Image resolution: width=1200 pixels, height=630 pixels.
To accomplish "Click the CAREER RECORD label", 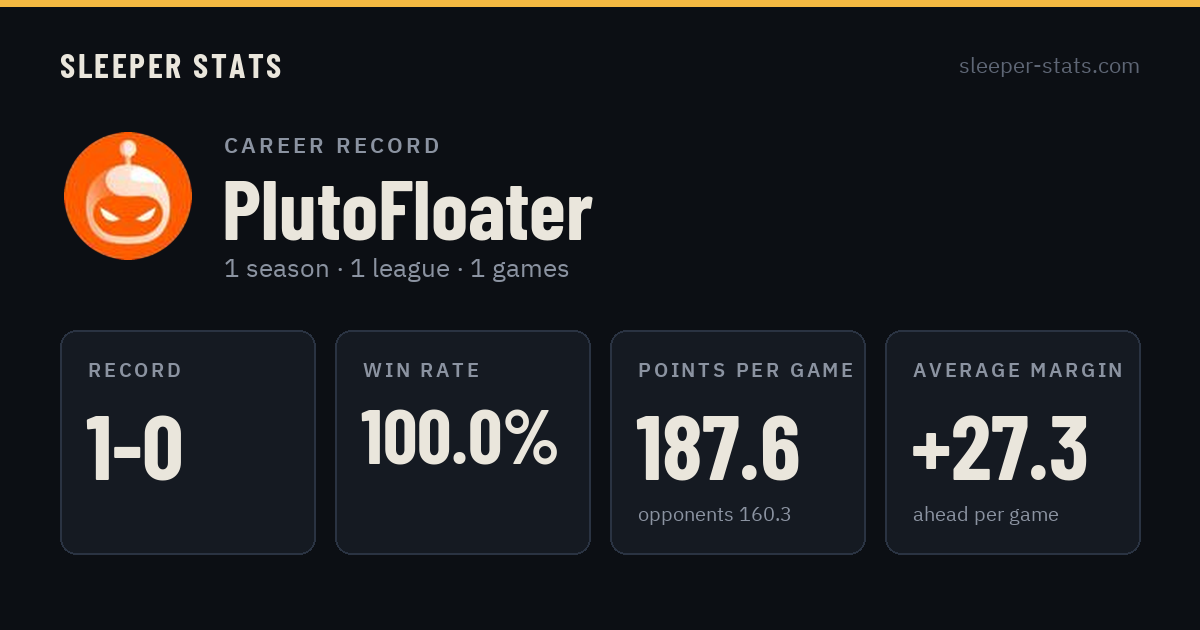I will coord(332,146).
